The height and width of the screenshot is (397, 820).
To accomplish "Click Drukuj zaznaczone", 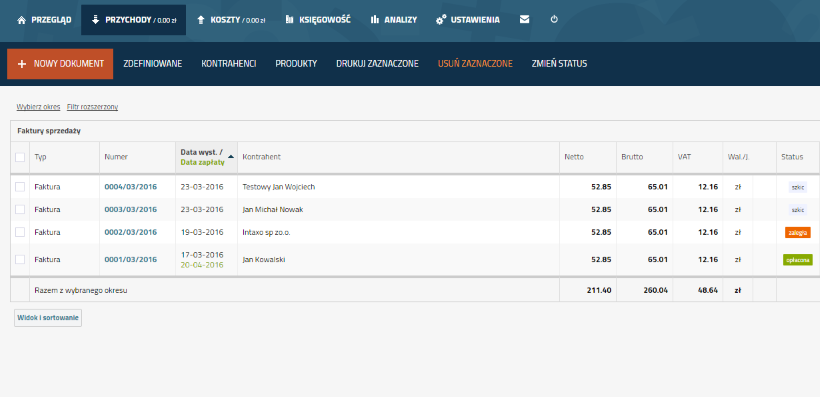I will pyautogui.click(x=377, y=64).
